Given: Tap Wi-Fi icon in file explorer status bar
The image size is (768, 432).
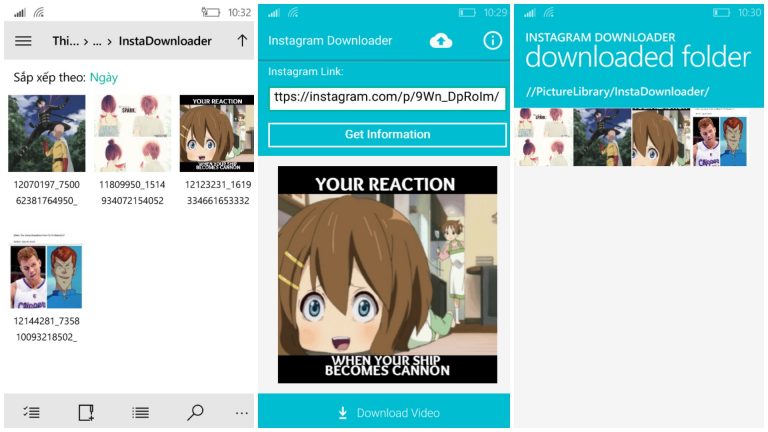Looking at the screenshot, I should pyautogui.click(x=39, y=13).
